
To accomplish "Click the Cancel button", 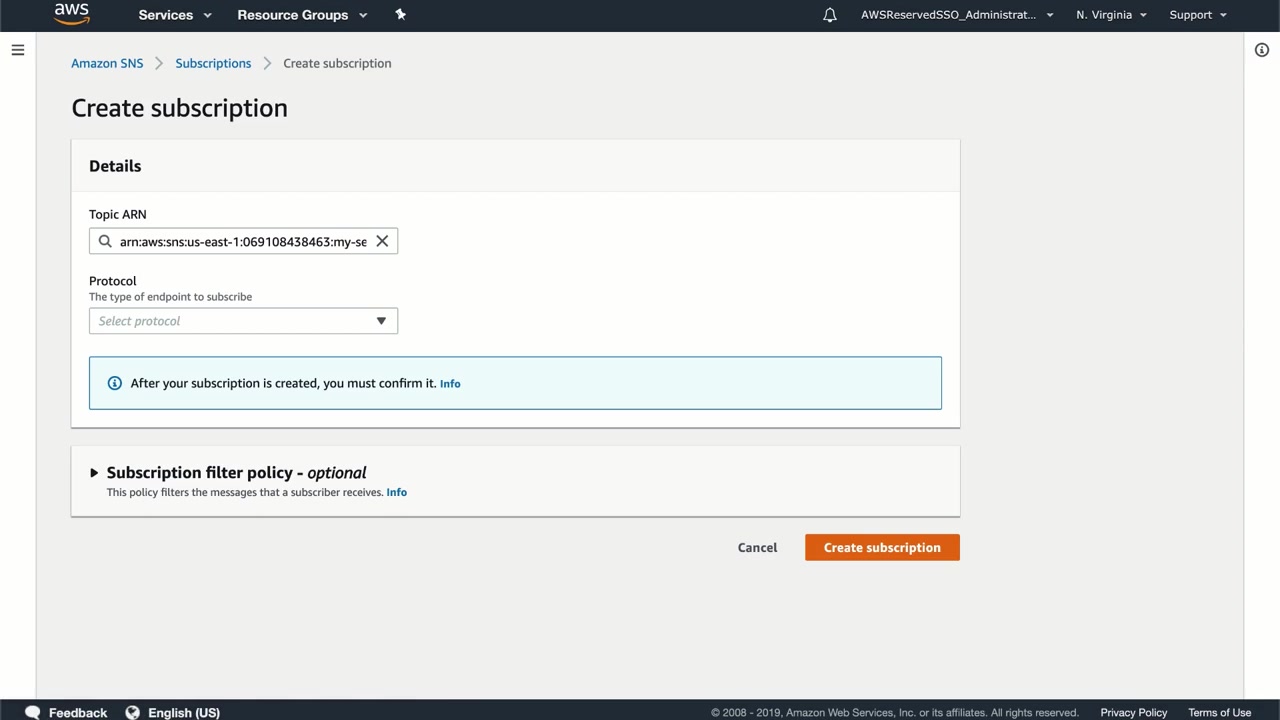I will 757,547.
